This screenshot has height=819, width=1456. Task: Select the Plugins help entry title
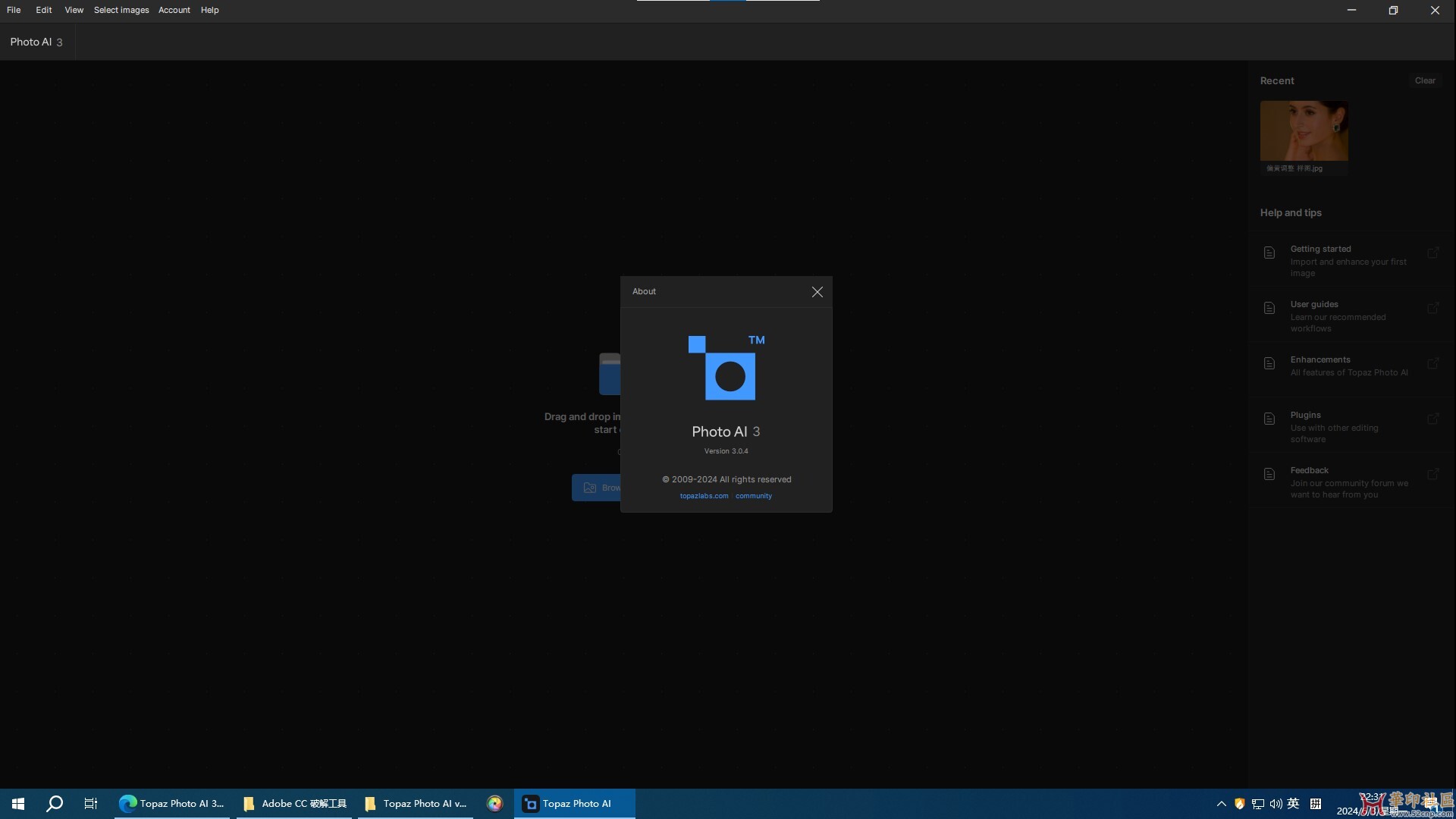click(1305, 415)
